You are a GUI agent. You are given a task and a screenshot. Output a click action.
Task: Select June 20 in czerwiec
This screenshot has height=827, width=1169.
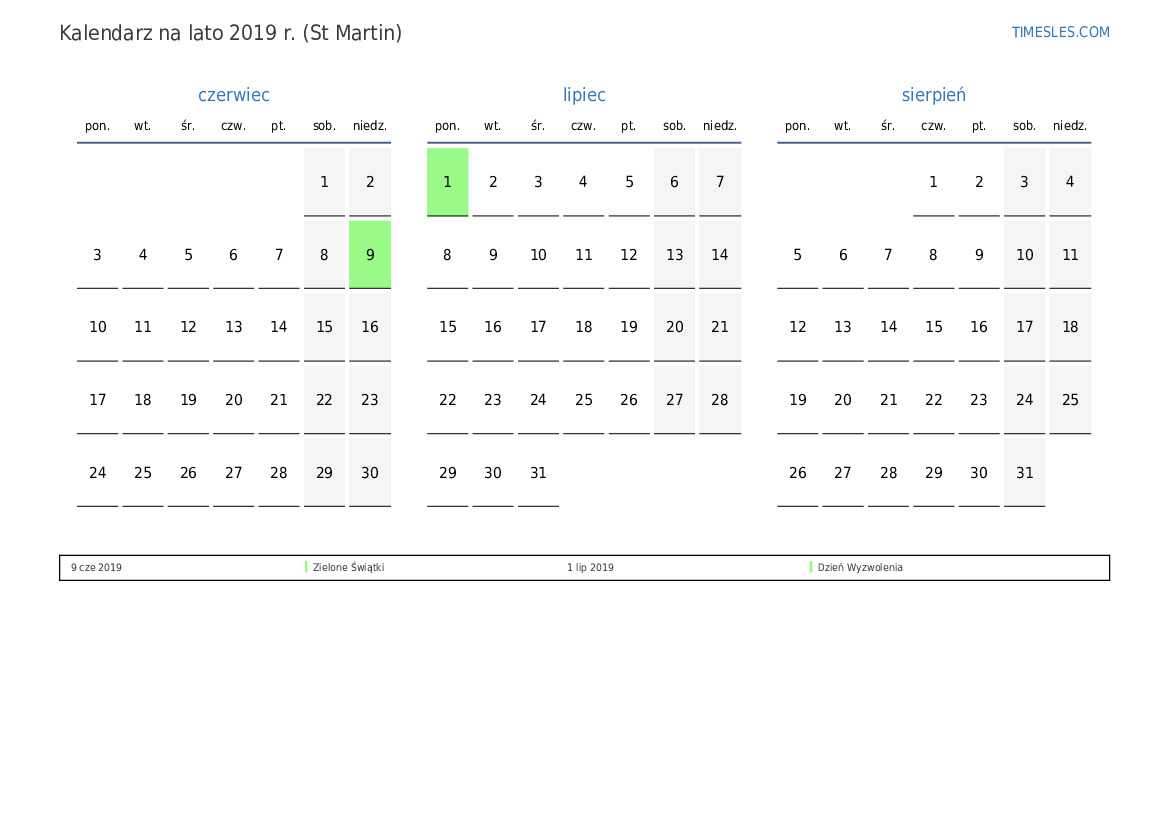233,400
